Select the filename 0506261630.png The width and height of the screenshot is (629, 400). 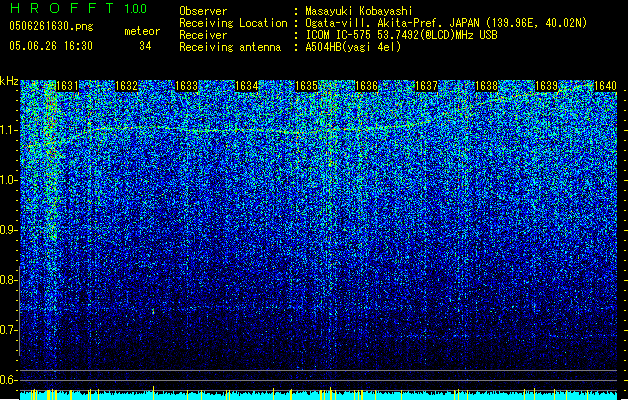pos(51,26)
